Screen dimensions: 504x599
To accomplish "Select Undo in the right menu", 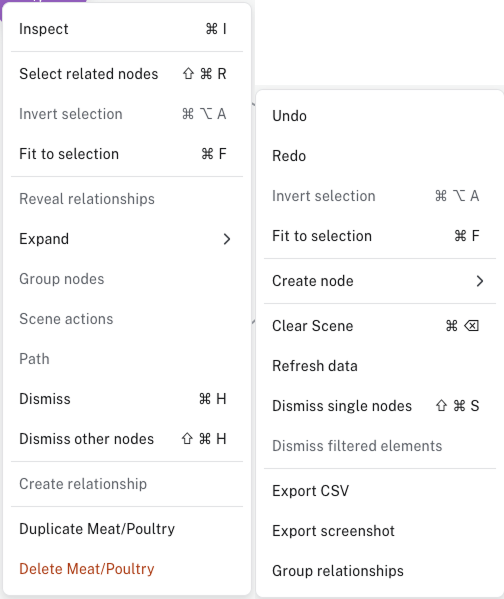I will point(380,116).
